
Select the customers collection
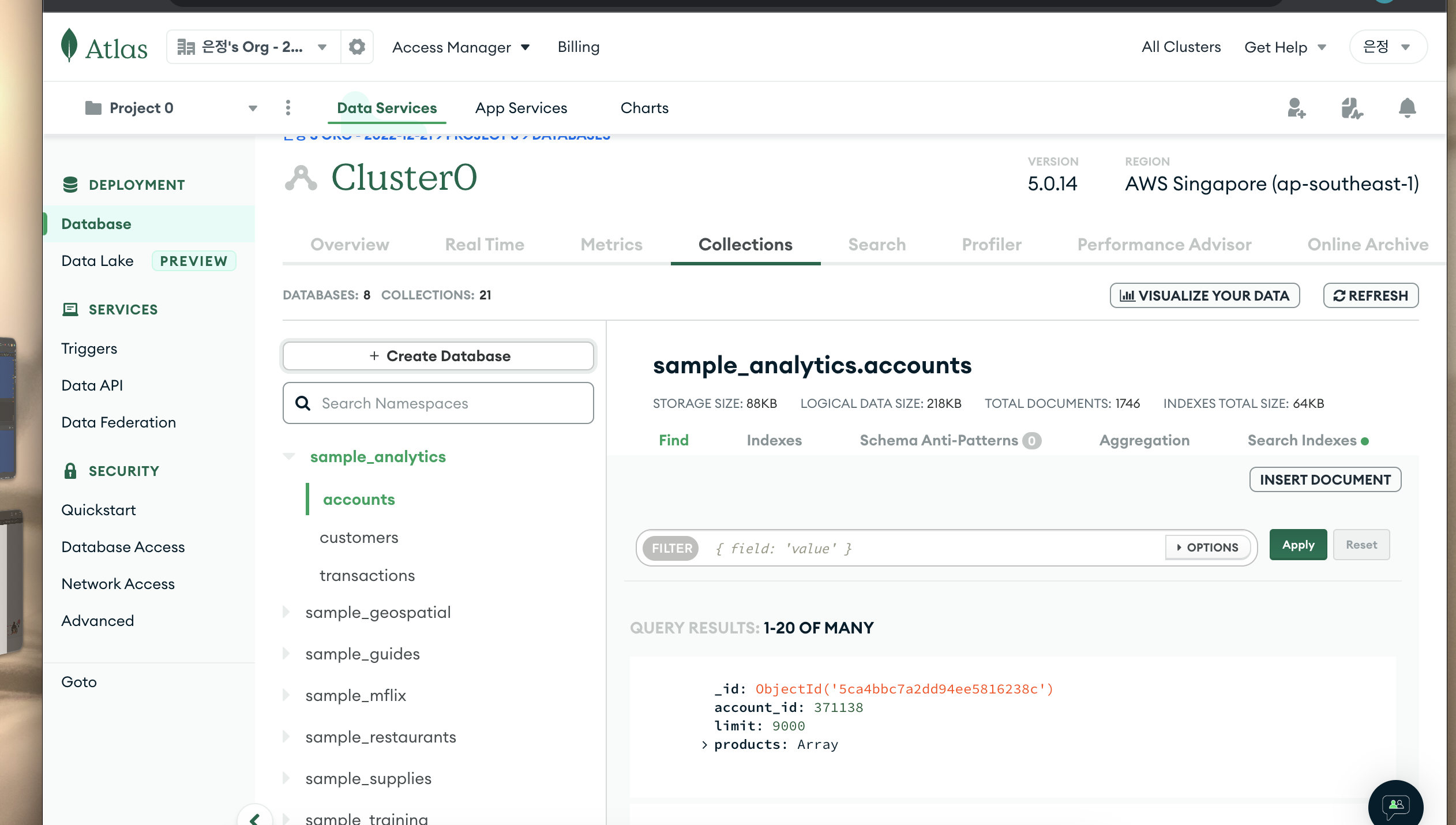(359, 537)
